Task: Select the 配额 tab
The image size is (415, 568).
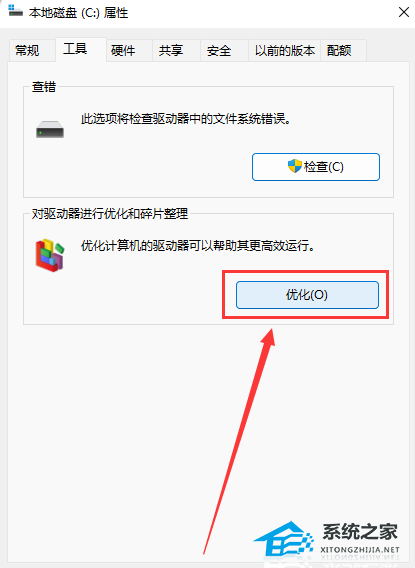Action: coord(339,50)
